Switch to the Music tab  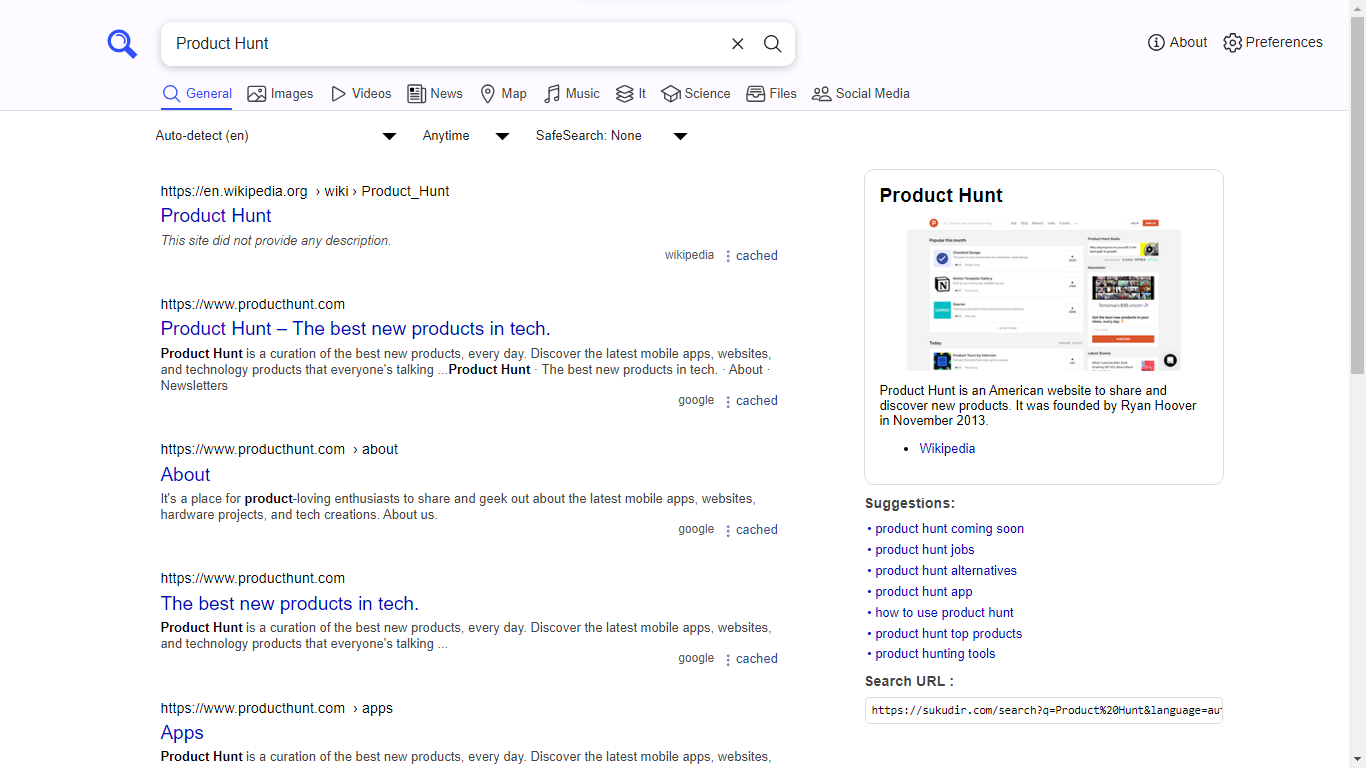coord(572,93)
